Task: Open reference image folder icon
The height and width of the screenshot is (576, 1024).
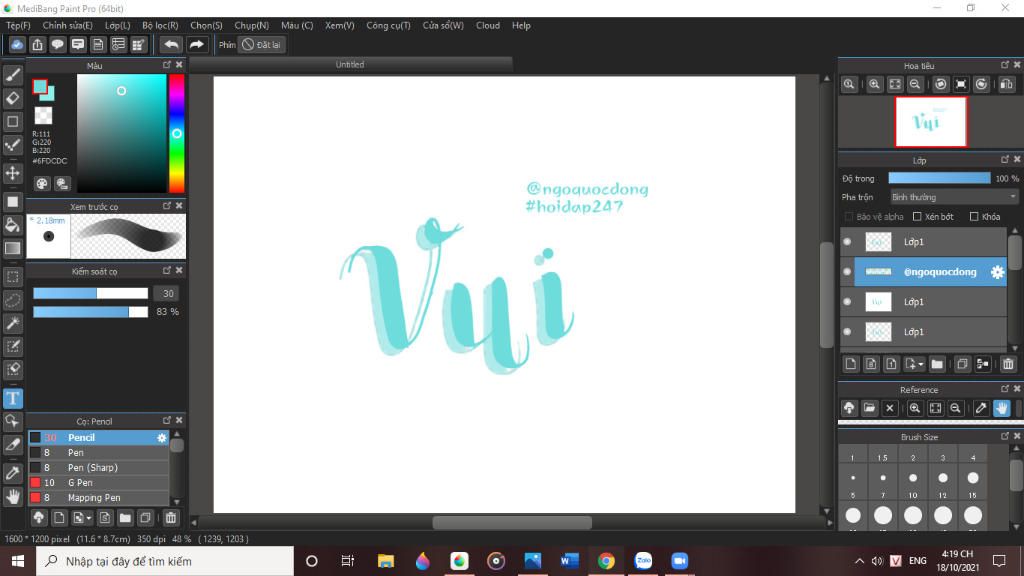Action: pos(869,408)
